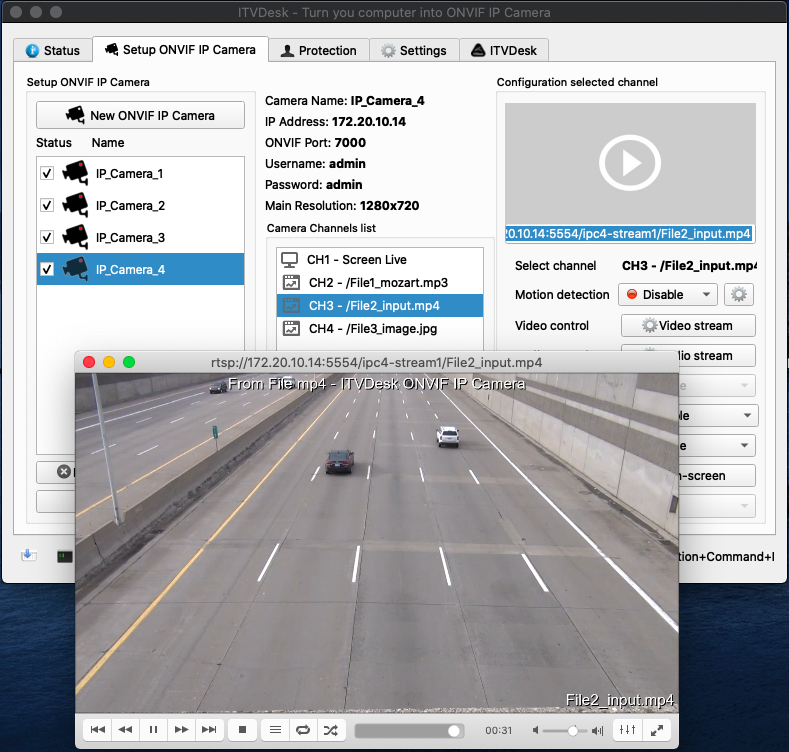Select channel CH1 - Screen Live

pyautogui.click(x=380, y=260)
